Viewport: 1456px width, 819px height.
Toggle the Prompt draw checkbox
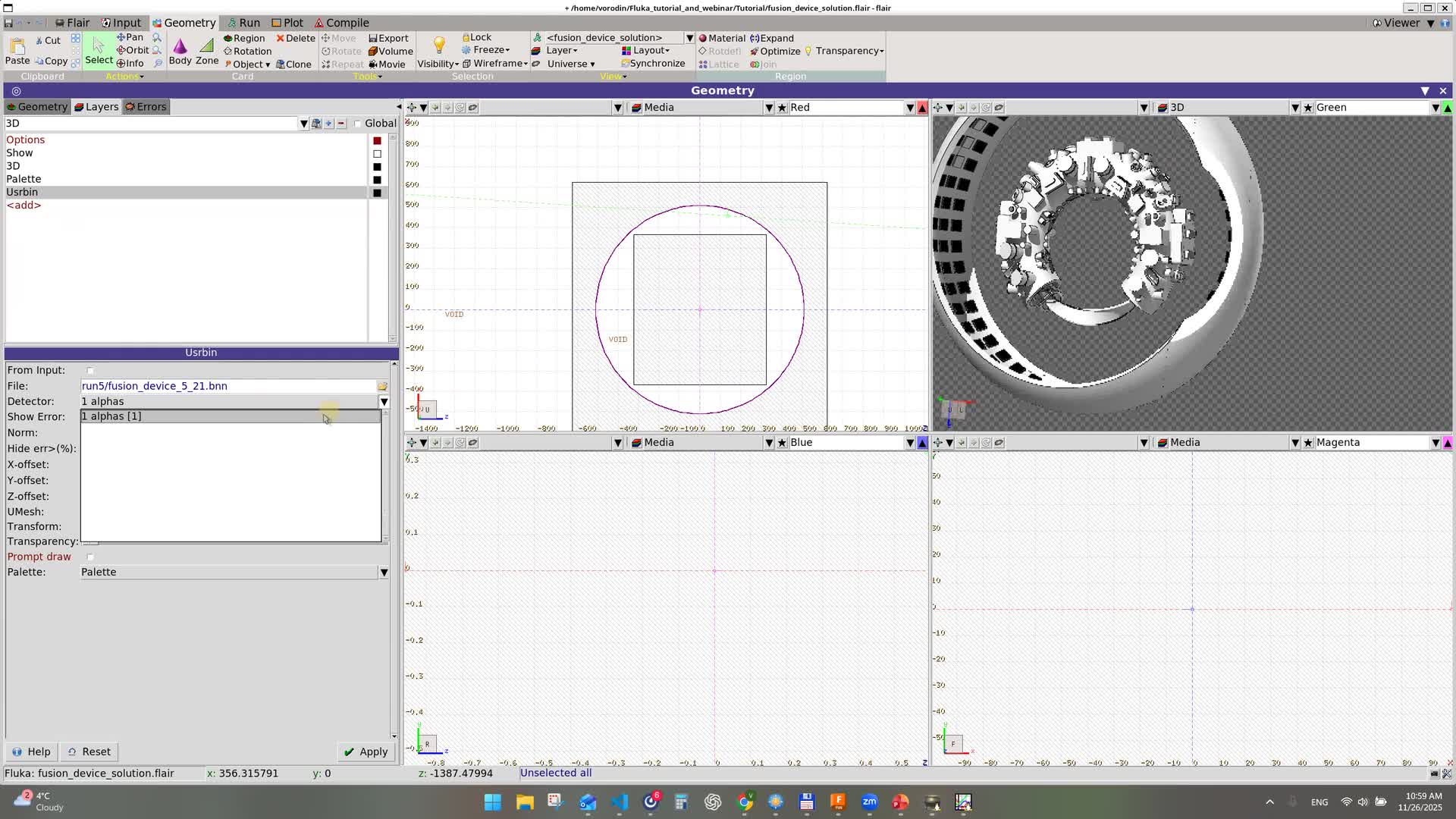coord(90,557)
